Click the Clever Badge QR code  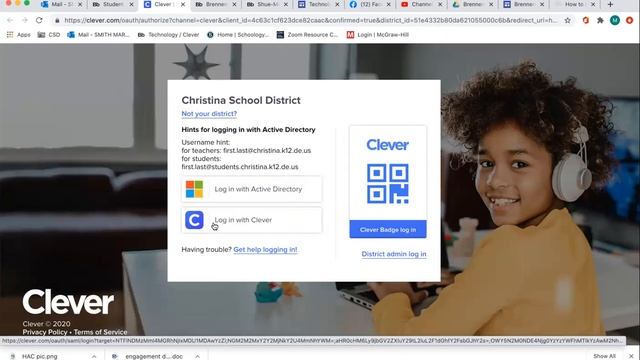coord(388,184)
